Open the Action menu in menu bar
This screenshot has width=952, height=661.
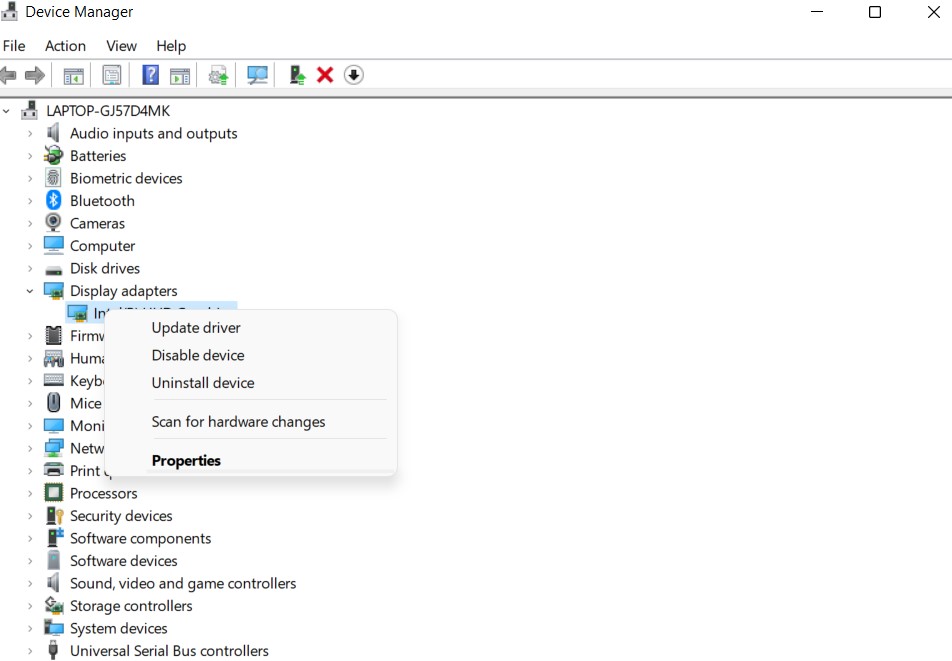coord(65,46)
